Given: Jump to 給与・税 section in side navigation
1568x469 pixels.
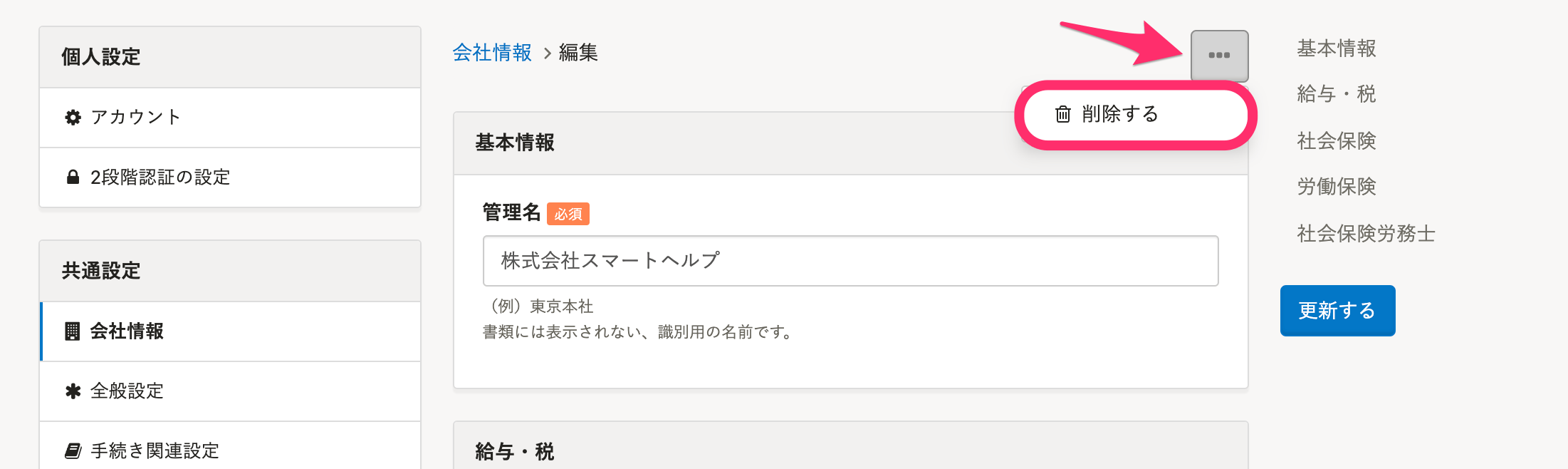Looking at the screenshot, I should pyautogui.click(x=1336, y=94).
